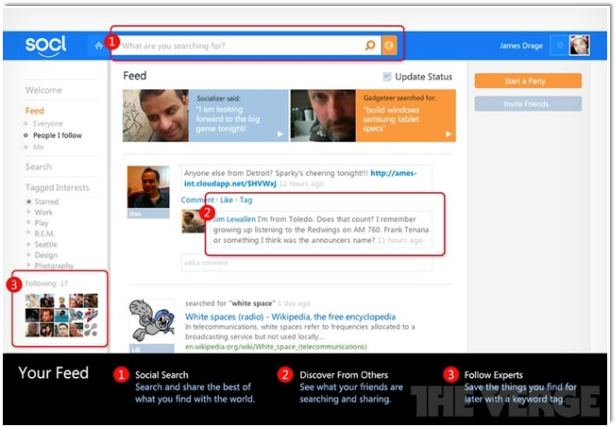Click play arrow on Gadgeteer card
The width and height of the screenshot is (616, 427).
click(x=448, y=134)
